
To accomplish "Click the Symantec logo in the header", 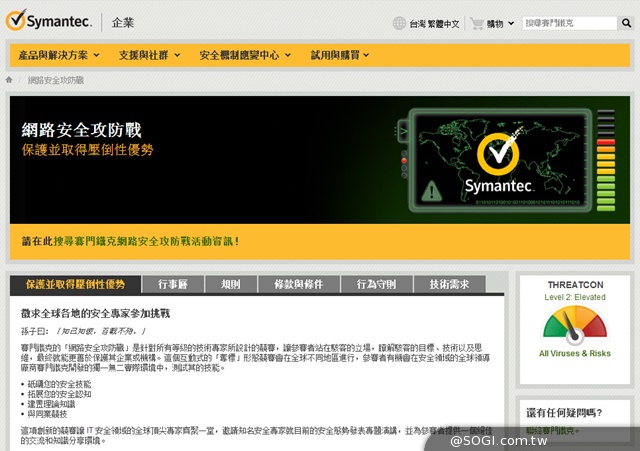I will [49, 20].
